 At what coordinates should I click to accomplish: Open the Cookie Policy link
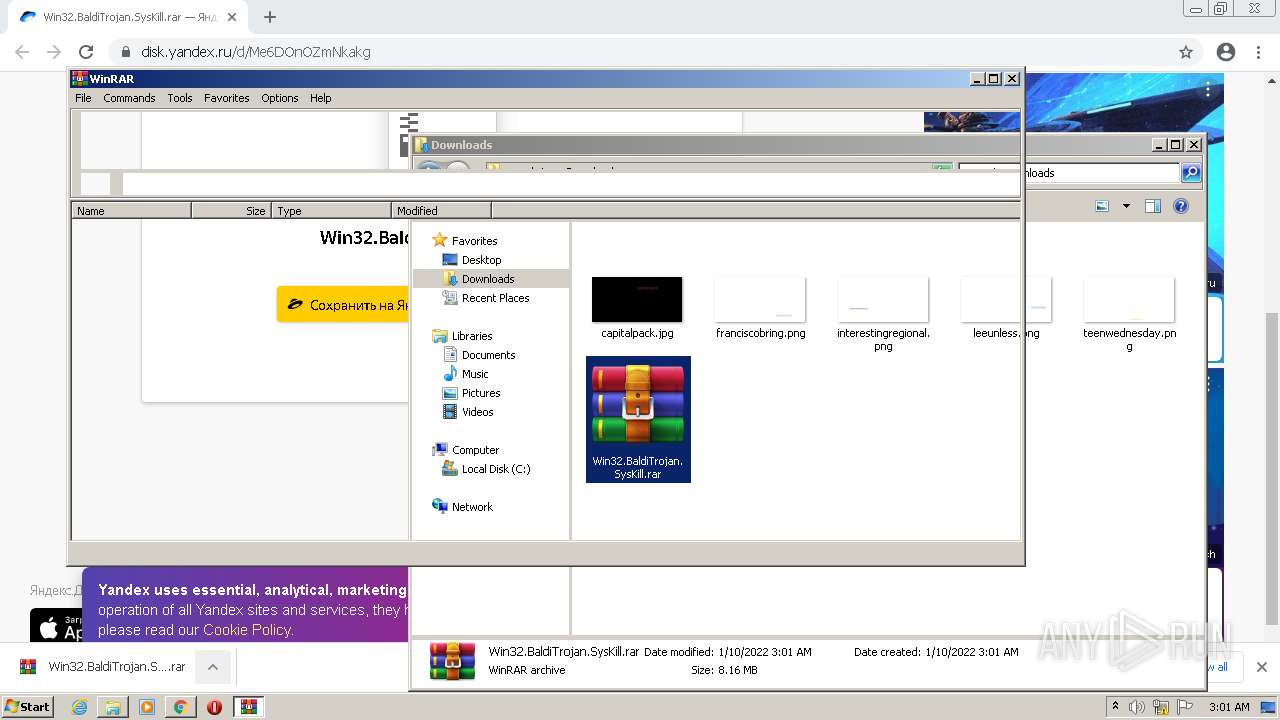pos(247,630)
